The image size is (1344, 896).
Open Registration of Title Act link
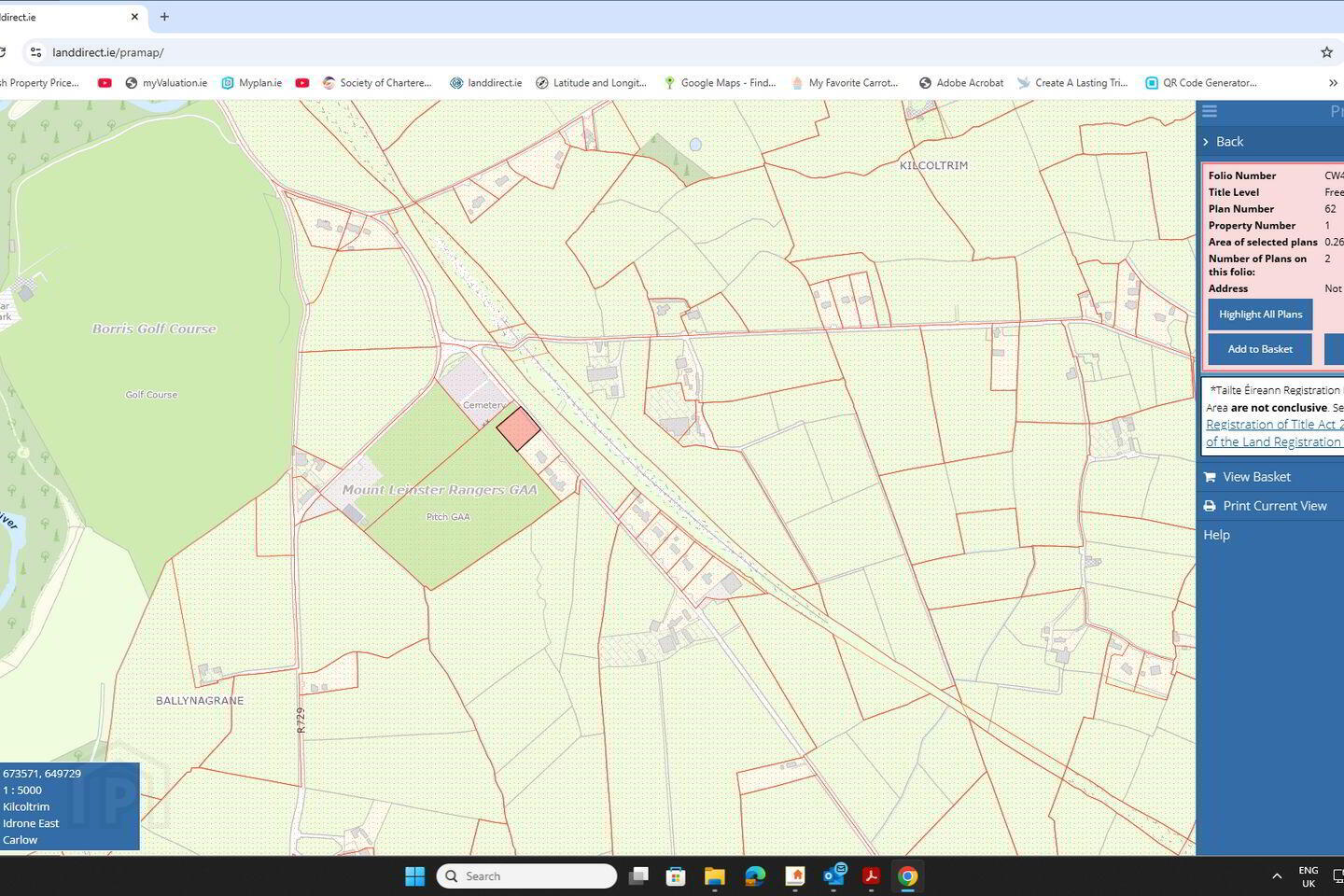point(1275,425)
